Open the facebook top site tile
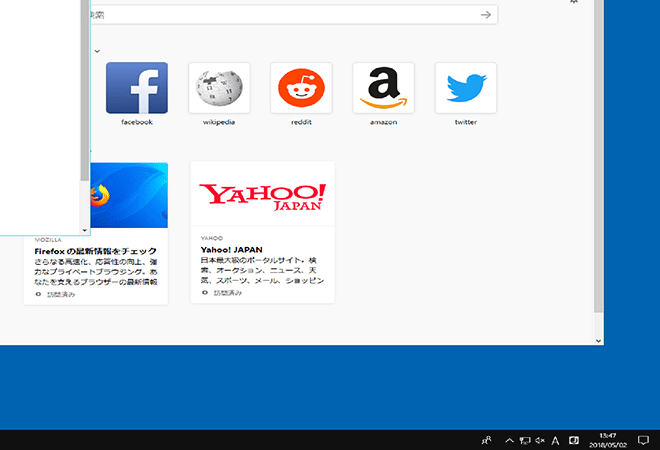Viewport: 660px width, 450px height. (x=137, y=88)
